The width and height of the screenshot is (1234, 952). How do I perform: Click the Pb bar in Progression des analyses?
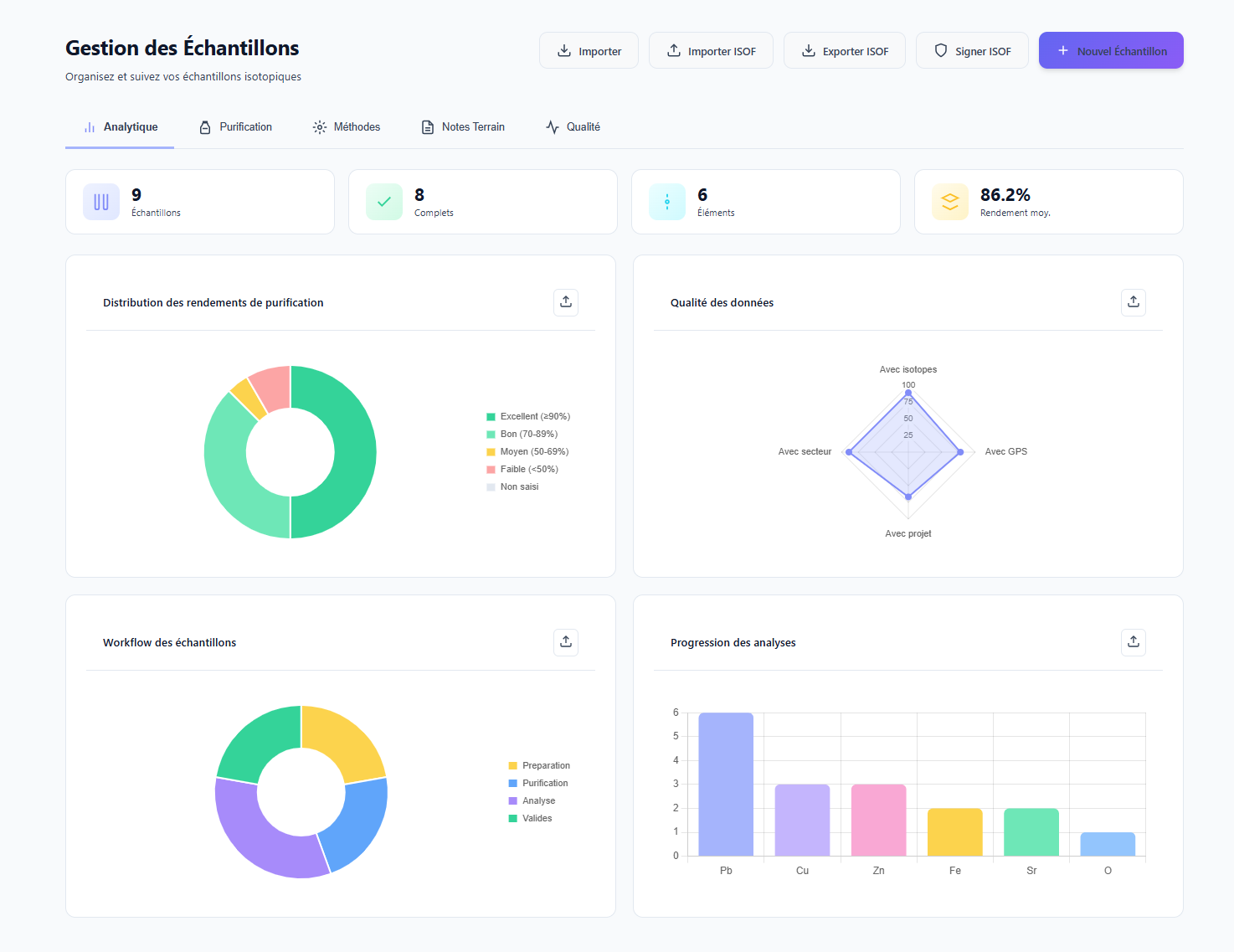point(726,783)
